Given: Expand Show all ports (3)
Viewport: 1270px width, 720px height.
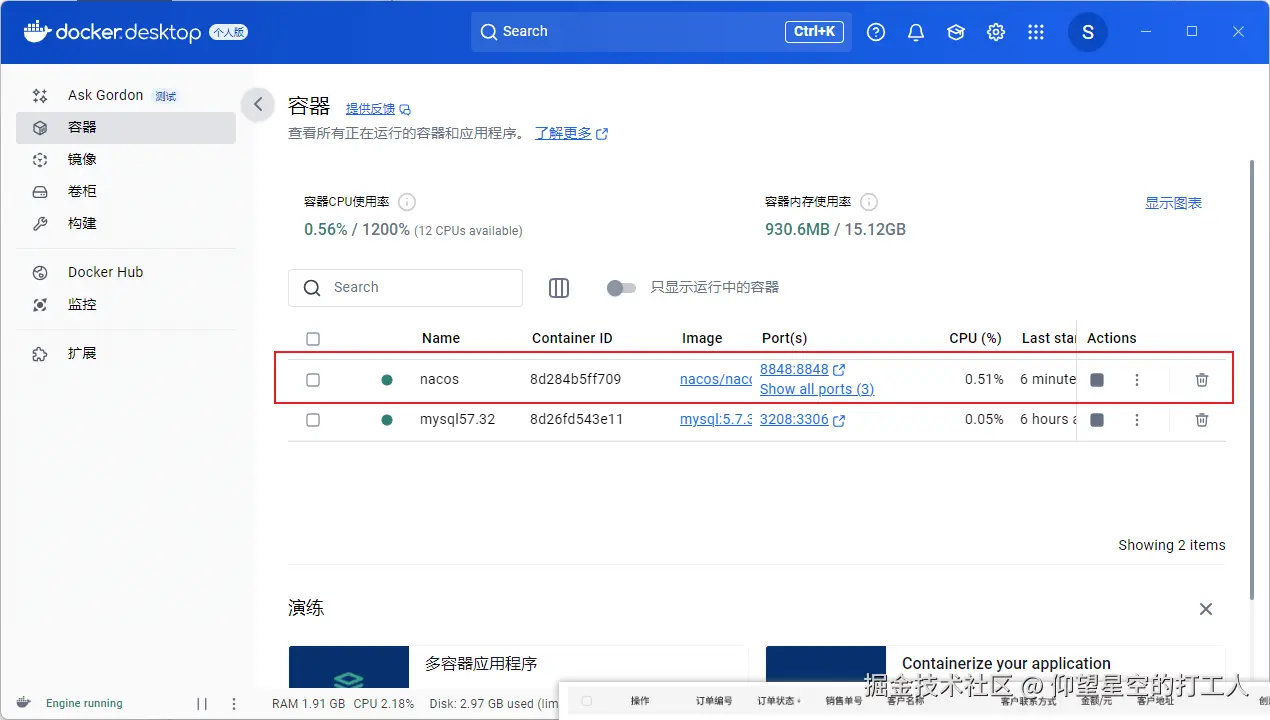Looking at the screenshot, I should (x=817, y=389).
